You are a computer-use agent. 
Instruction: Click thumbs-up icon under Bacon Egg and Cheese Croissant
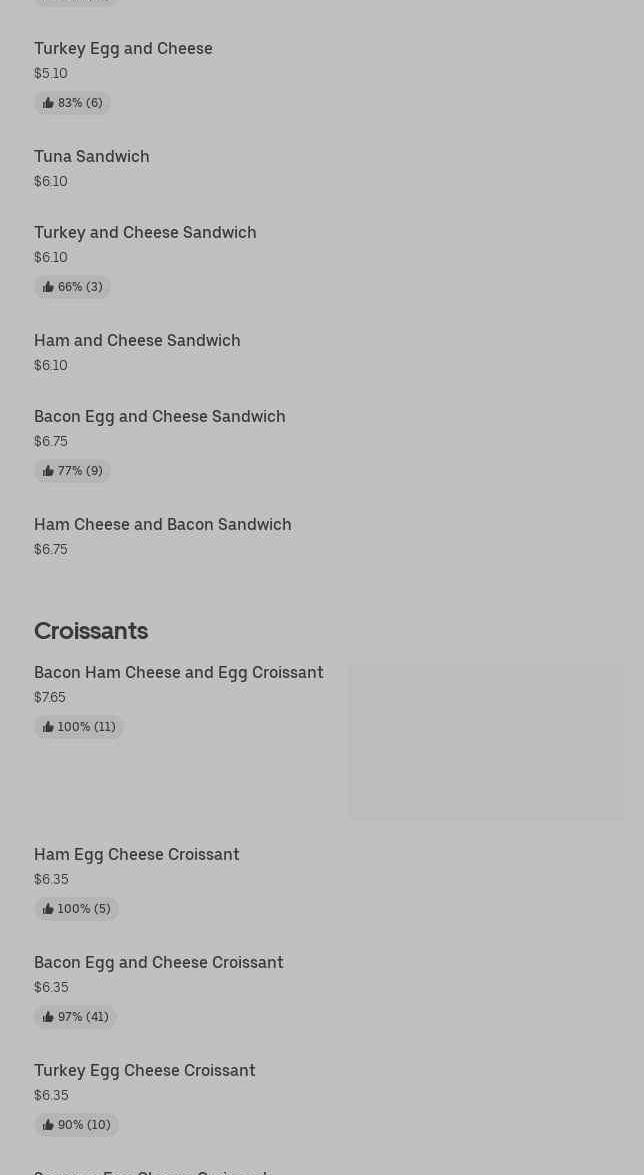(48, 1017)
